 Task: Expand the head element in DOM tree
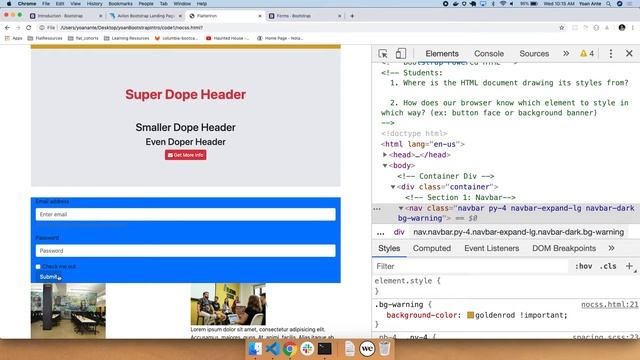(x=384, y=155)
